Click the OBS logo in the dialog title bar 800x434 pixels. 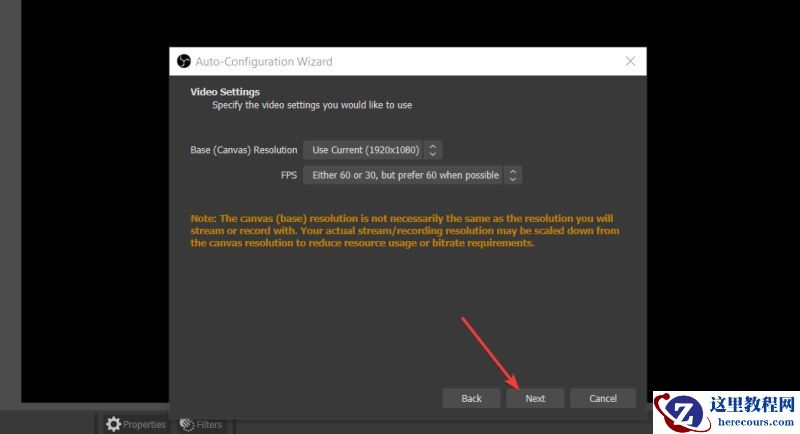pyautogui.click(x=184, y=61)
